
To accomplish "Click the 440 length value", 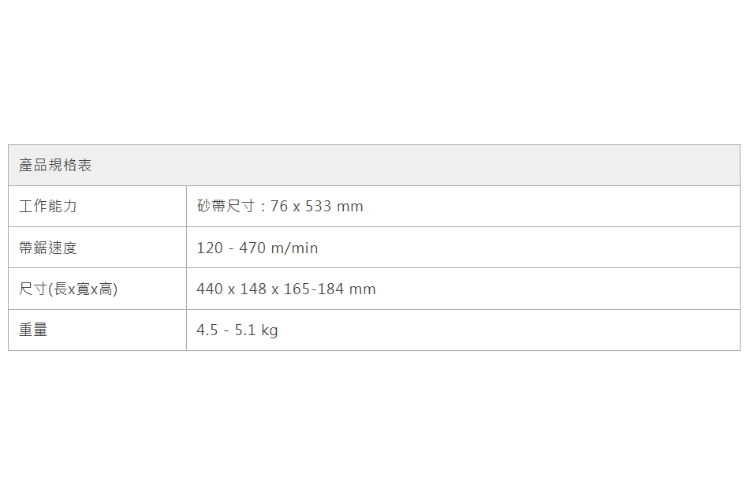I will coord(210,290).
